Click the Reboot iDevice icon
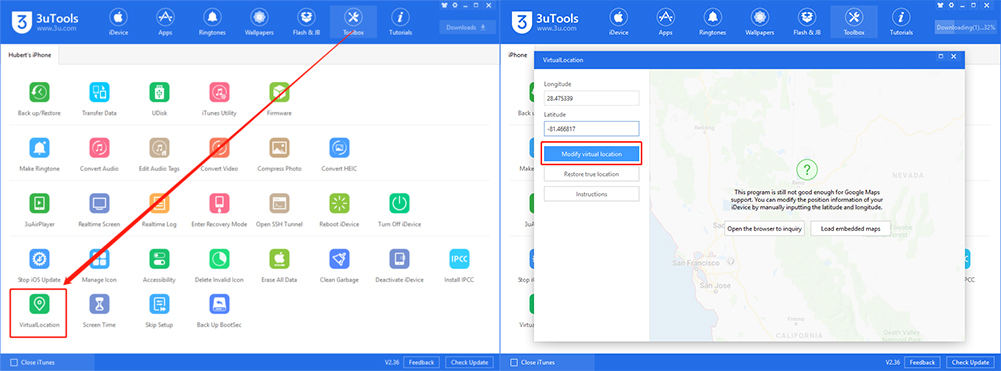Viewport: 1001px width, 371px height. 339,204
